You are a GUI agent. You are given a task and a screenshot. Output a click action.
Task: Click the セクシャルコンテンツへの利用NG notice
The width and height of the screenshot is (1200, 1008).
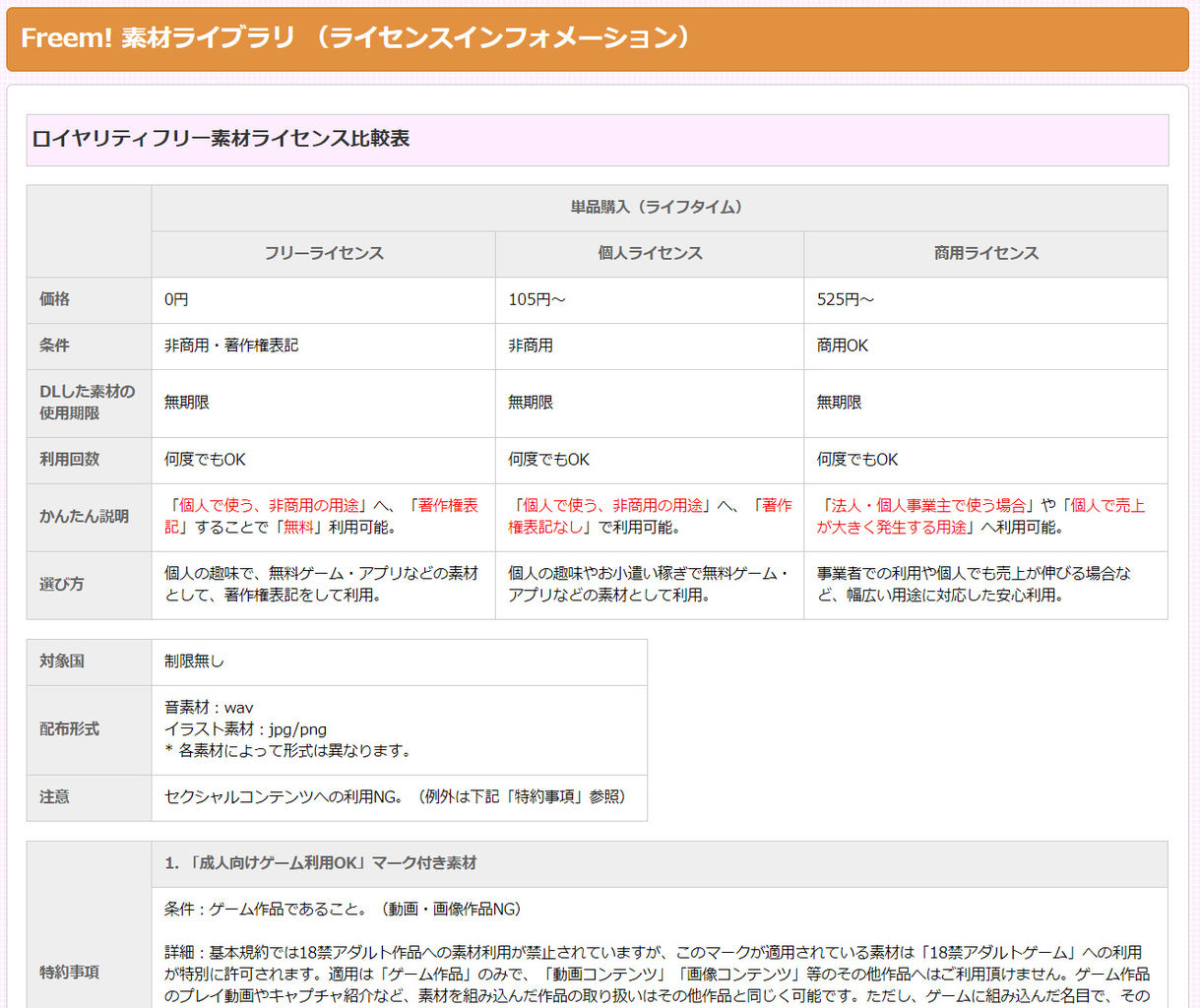click(x=400, y=798)
